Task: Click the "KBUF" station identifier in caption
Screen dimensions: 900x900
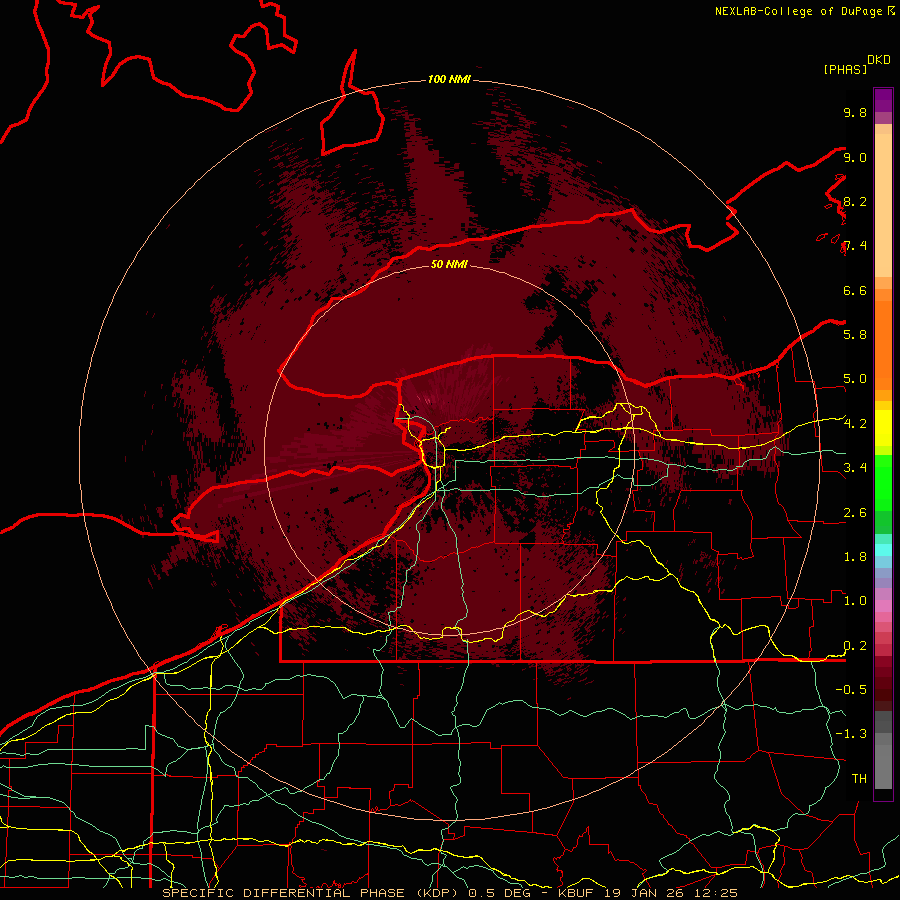Action: point(578,893)
